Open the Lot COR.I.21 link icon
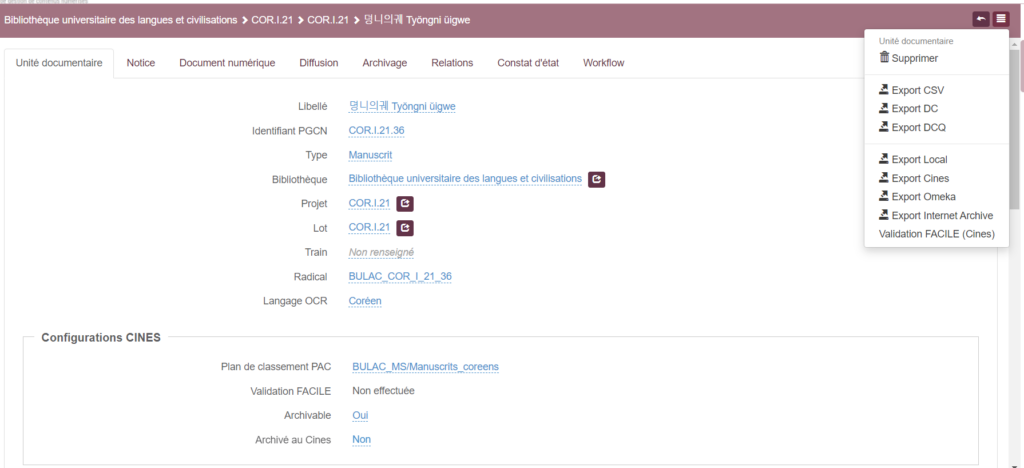Viewport: 1024px width, 468px height. tap(405, 228)
